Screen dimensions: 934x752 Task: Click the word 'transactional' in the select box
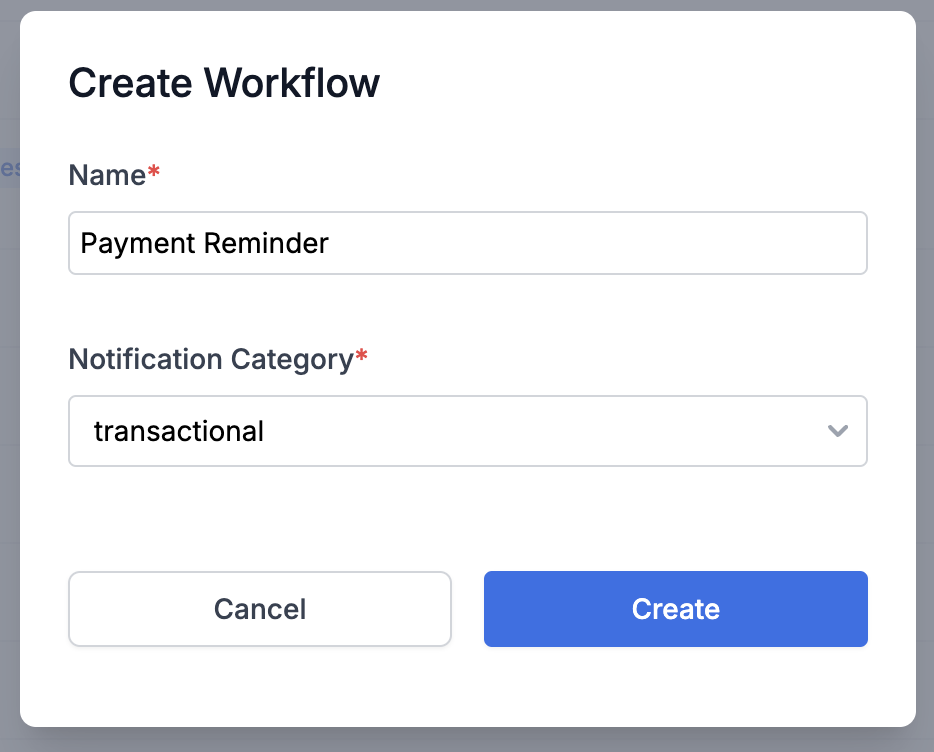[x=179, y=431]
